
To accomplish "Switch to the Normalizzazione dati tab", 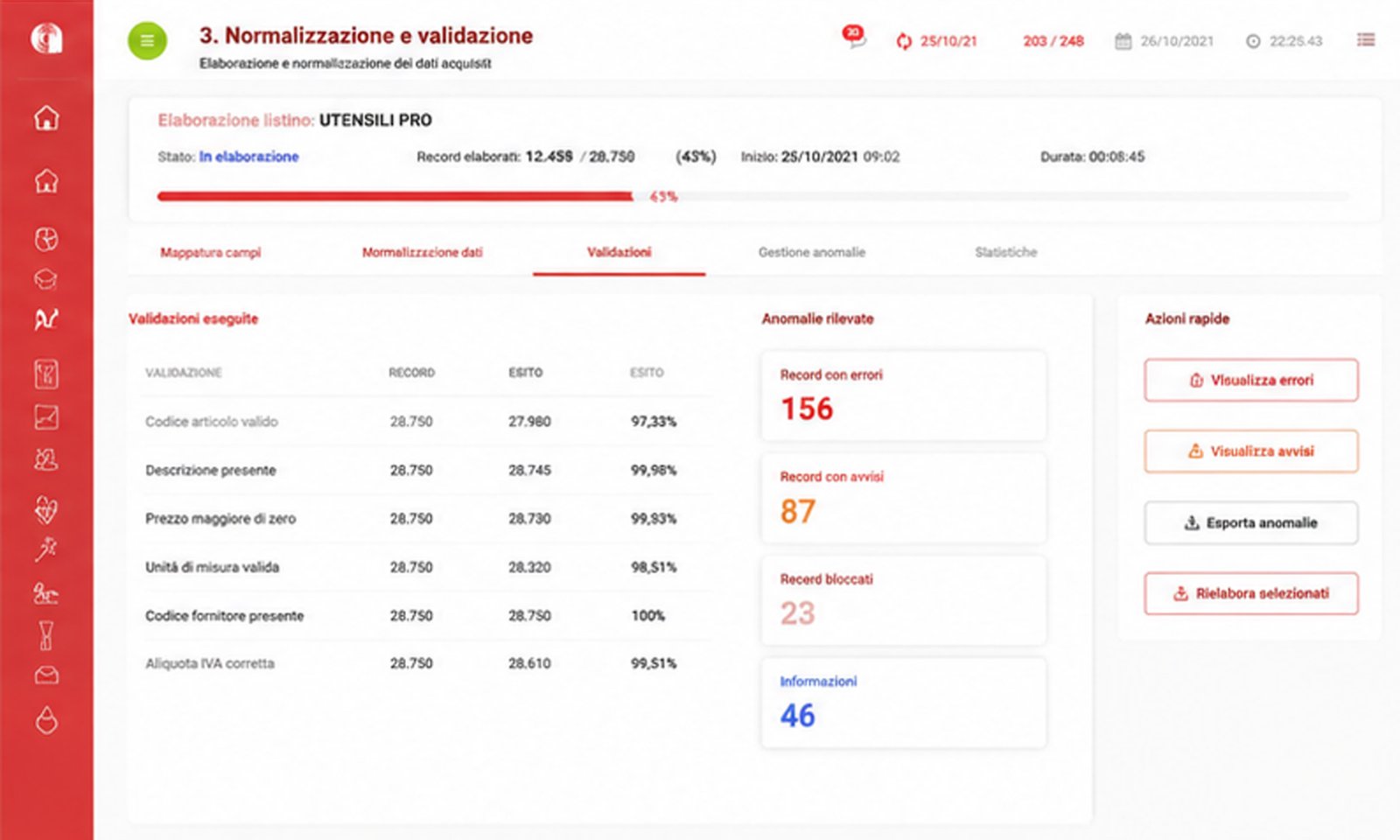I will (x=422, y=252).
